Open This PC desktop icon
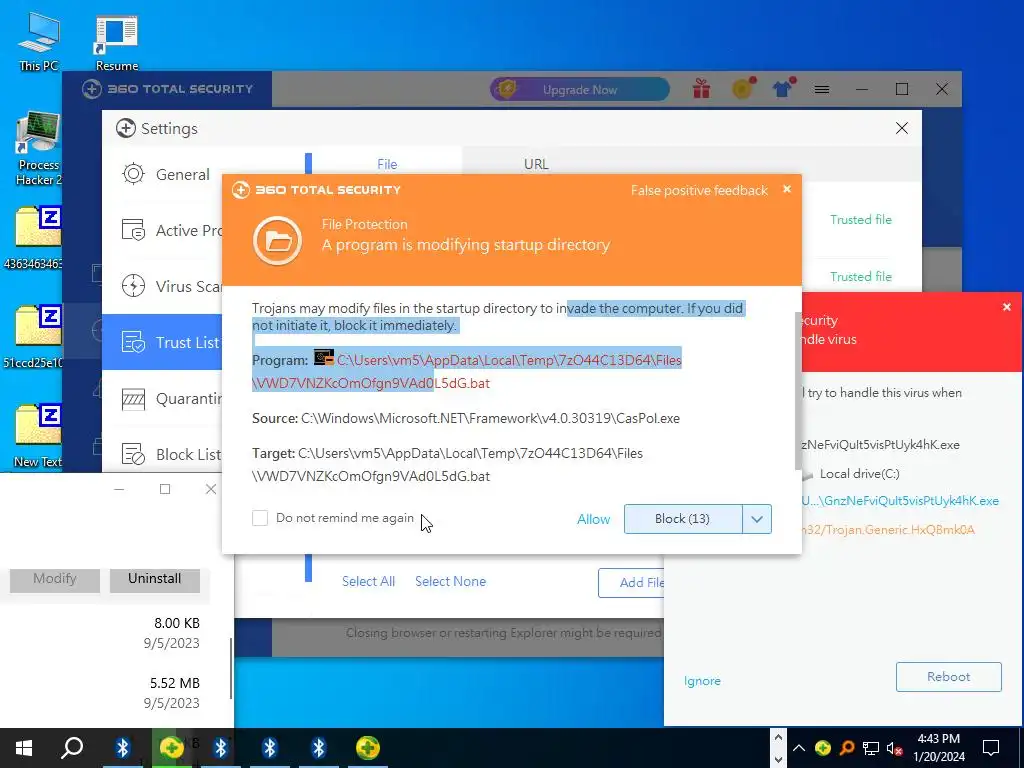The height and width of the screenshot is (768, 1024). click(39, 42)
